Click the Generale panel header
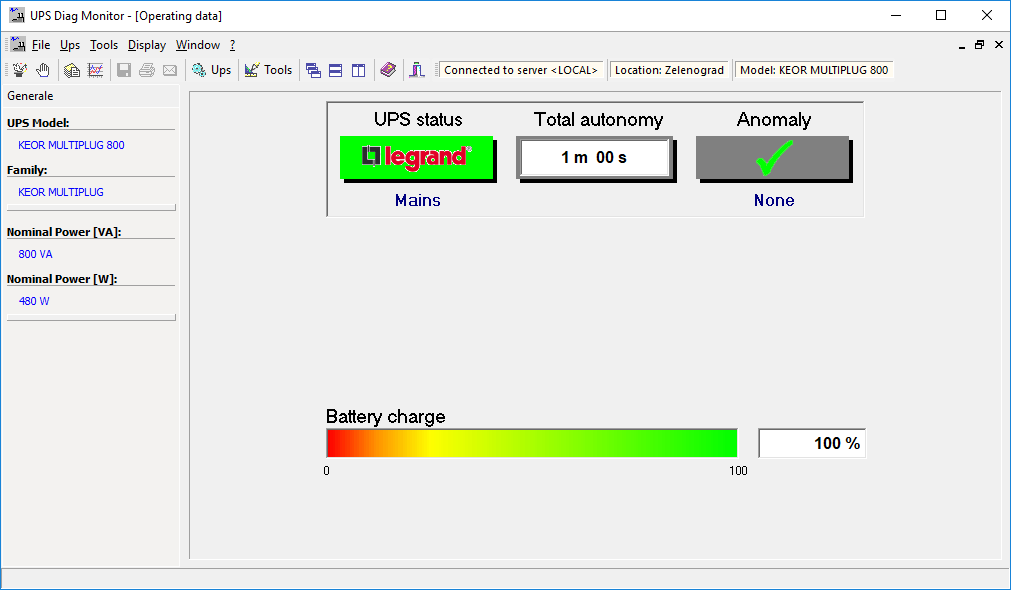This screenshot has width=1011, height=590. (x=91, y=96)
